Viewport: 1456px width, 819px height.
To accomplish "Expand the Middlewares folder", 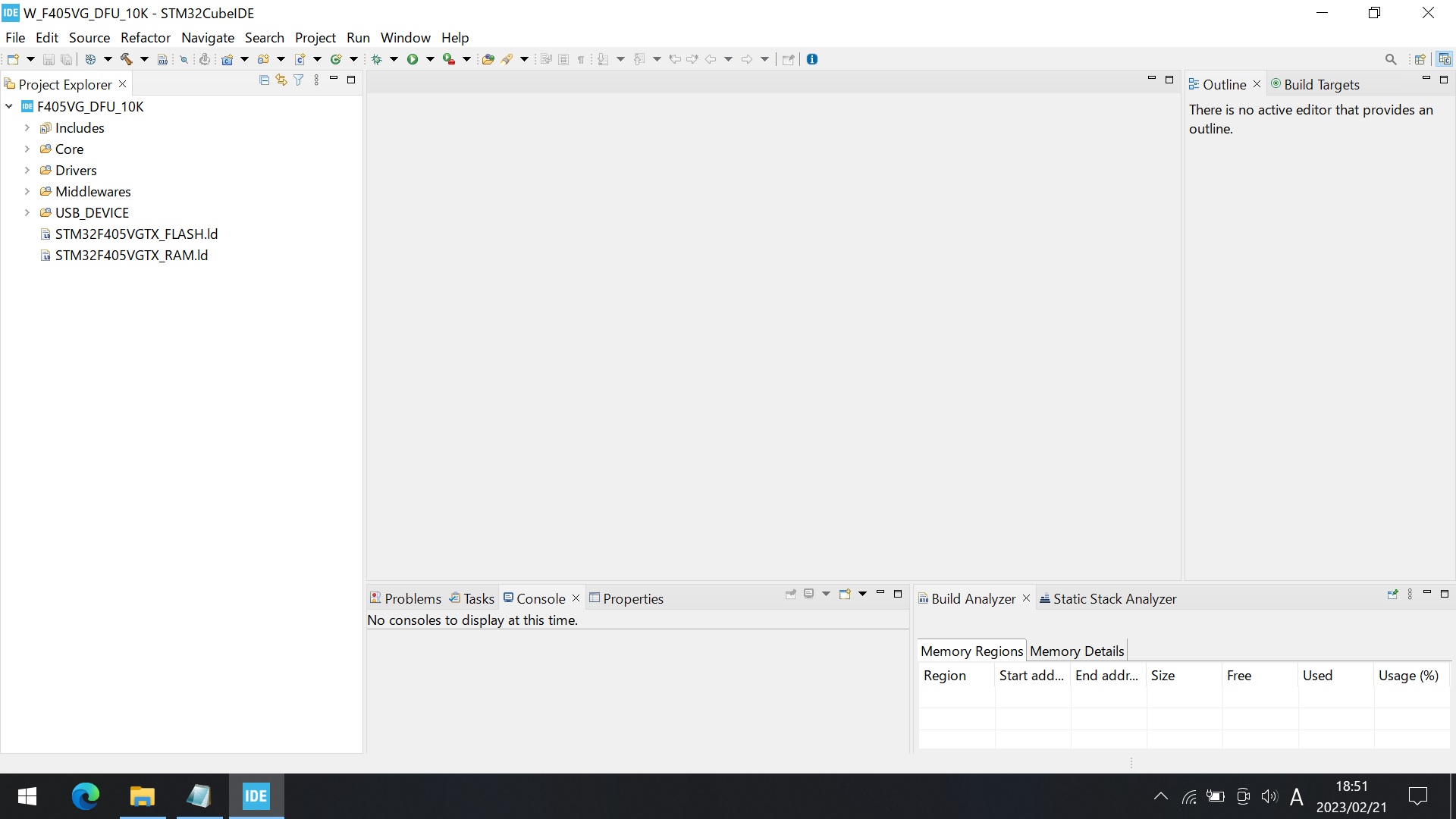I will coord(27,192).
